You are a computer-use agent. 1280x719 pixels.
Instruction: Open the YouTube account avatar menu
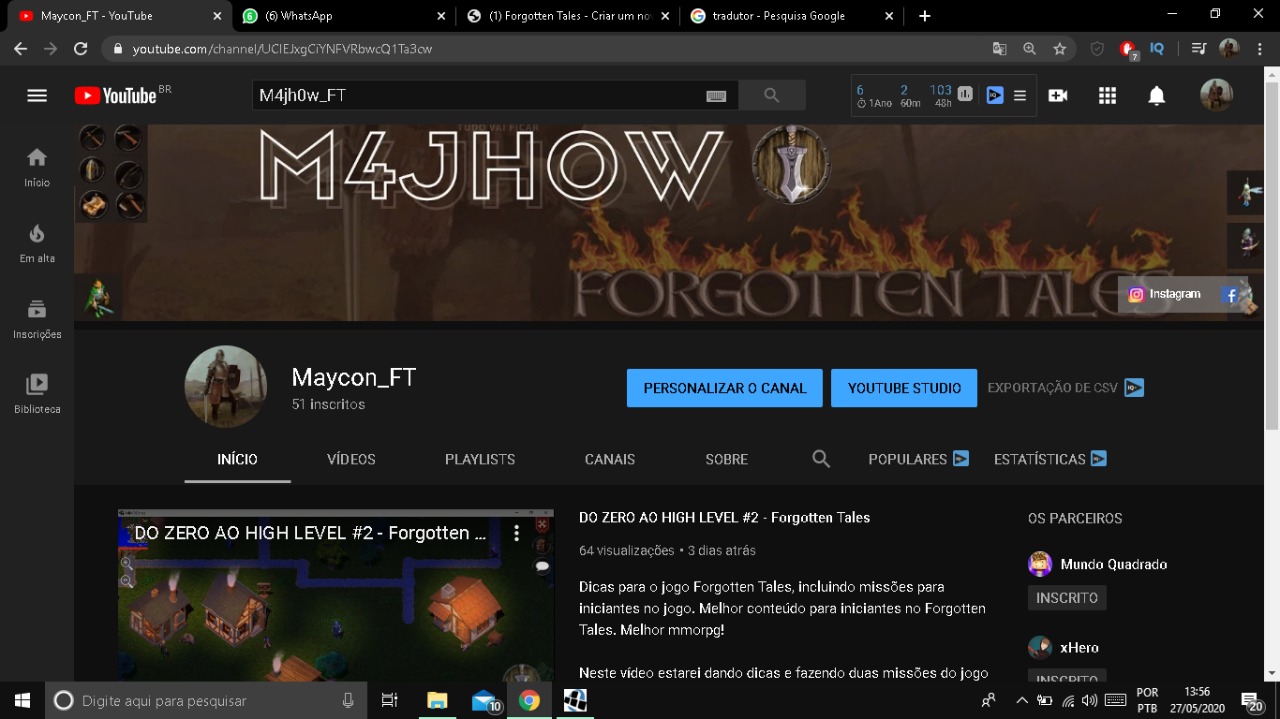coord(1216,95)
